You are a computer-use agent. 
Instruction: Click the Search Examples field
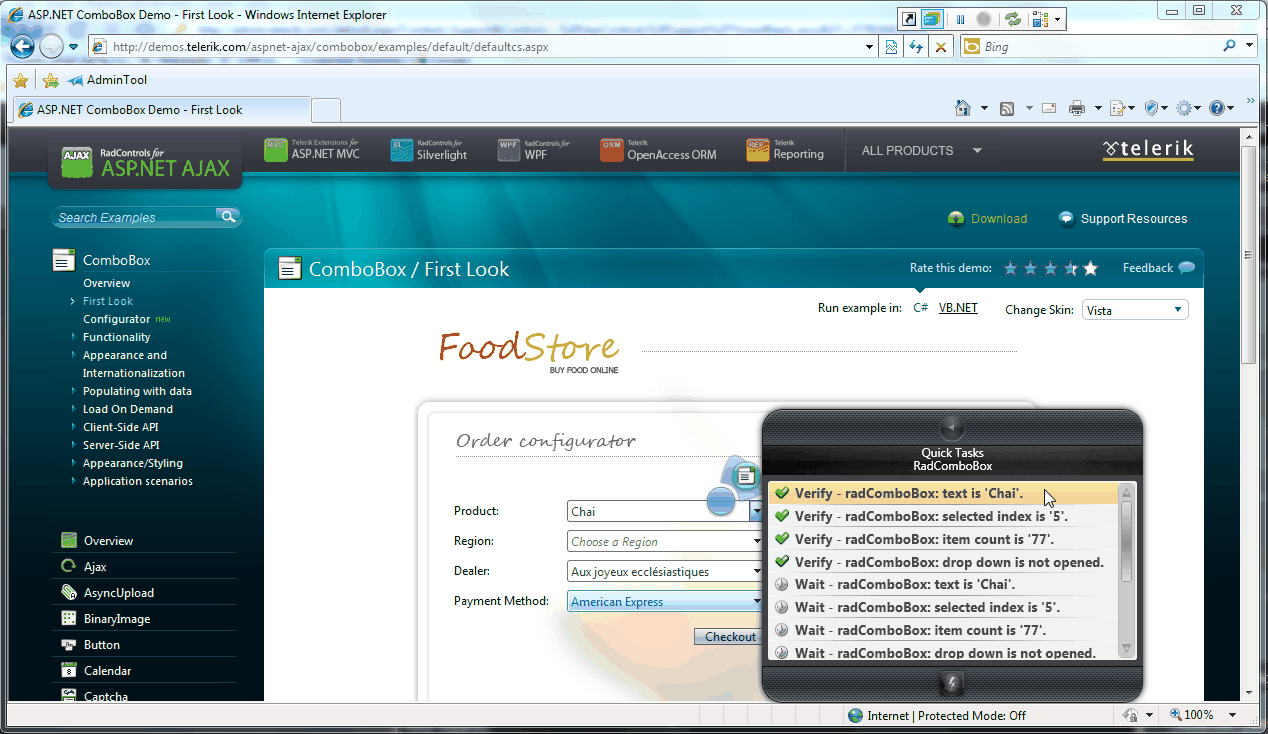click(134, 217)
